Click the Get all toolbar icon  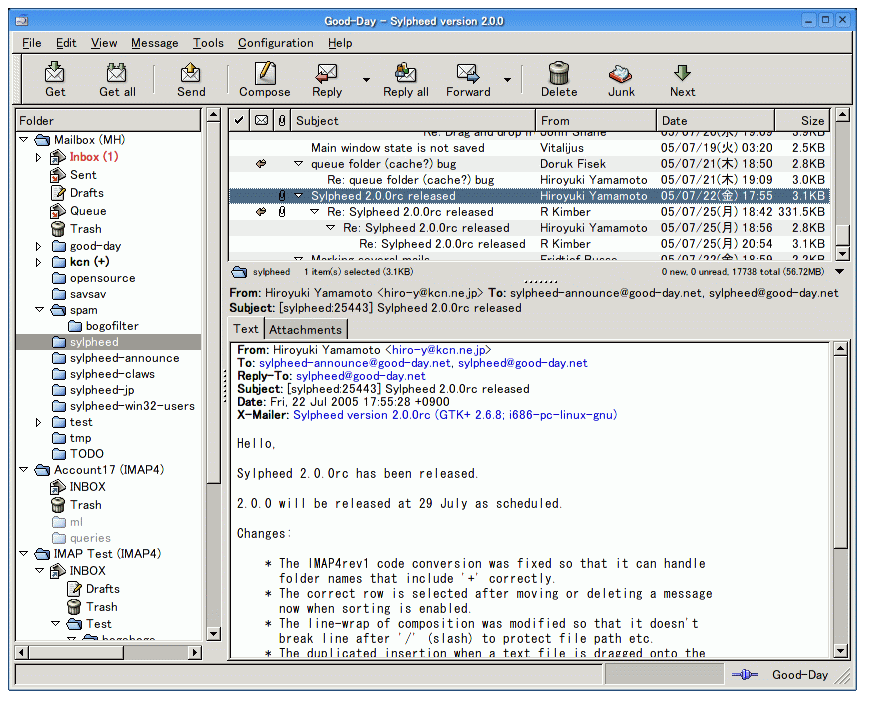coord(117,73)
